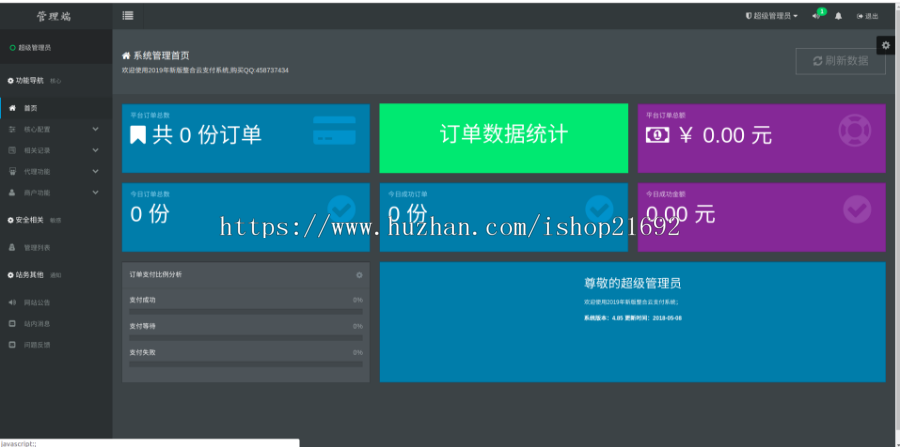Open 代理功能 sidebar menu
Image resolution: width=900 pixels, height=448 pixels.
56,172
